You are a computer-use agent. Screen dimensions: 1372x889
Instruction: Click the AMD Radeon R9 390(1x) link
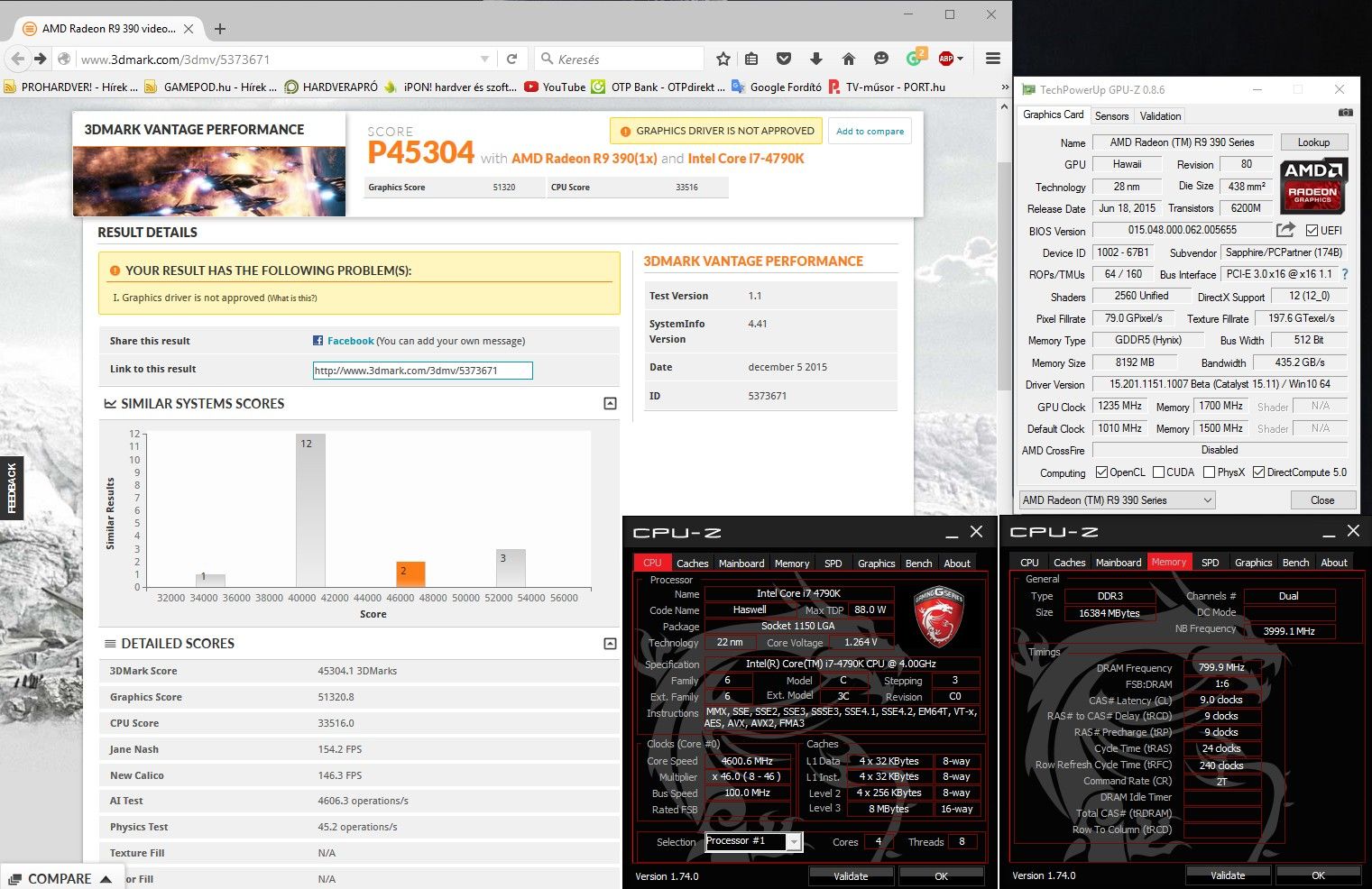584,159
